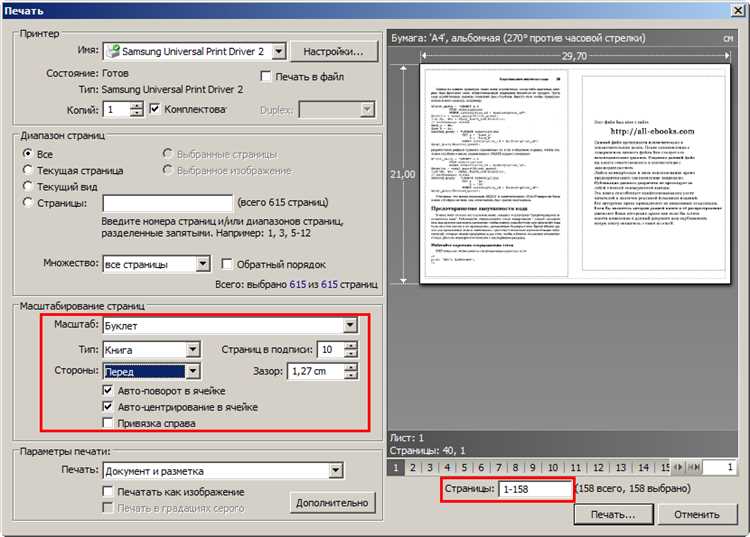Click the print preview sheet thumbnail
This screenshot has height=537, width=750.
click(x=574, y=174)
